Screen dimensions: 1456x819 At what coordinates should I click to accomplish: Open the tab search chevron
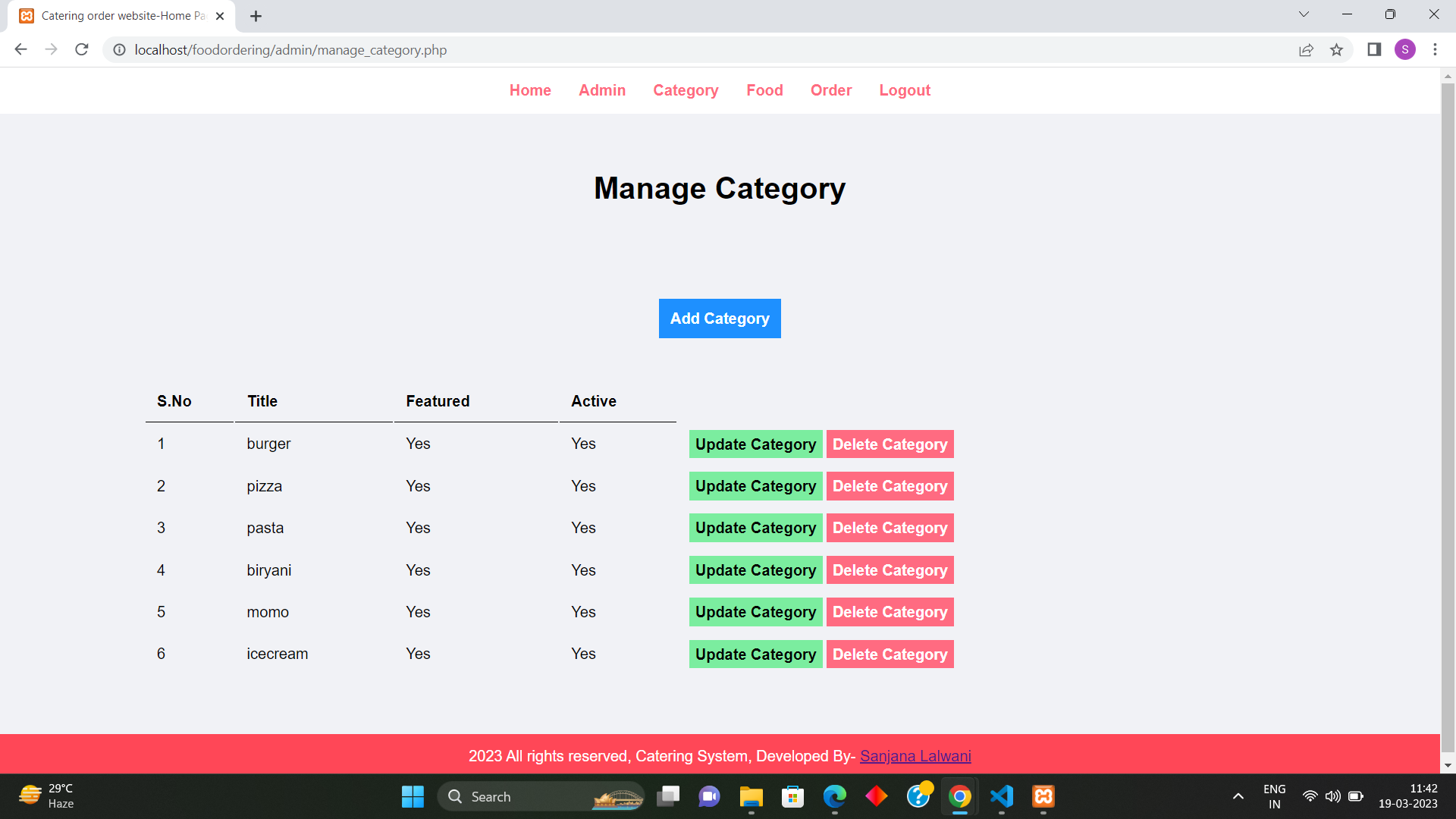coord(1304,14)
